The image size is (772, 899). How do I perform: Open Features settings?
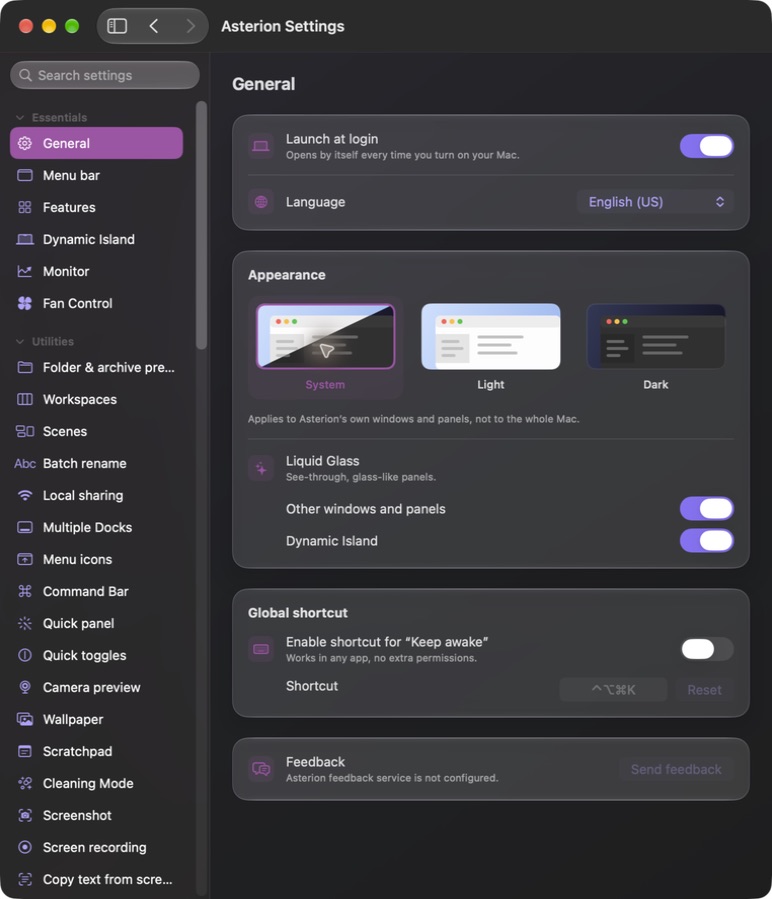coord(96,208)
